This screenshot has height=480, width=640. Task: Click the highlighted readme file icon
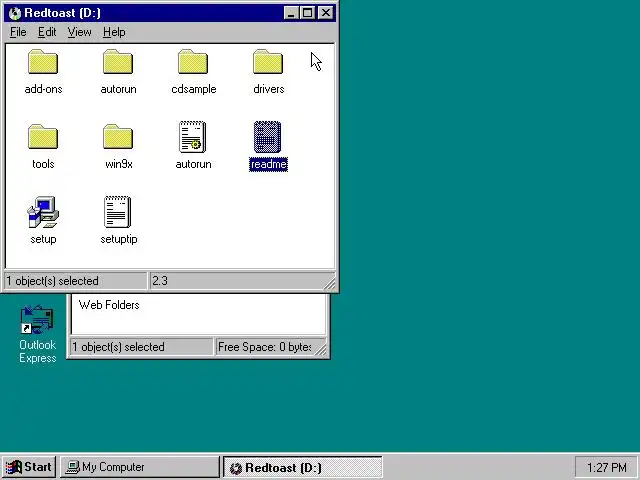268,137
